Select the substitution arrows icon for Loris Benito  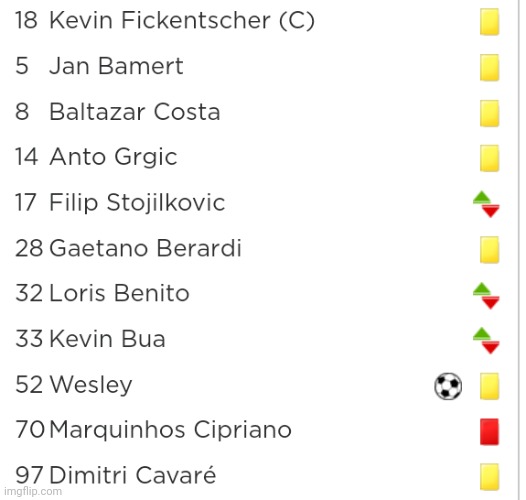[x=486, y=296]
